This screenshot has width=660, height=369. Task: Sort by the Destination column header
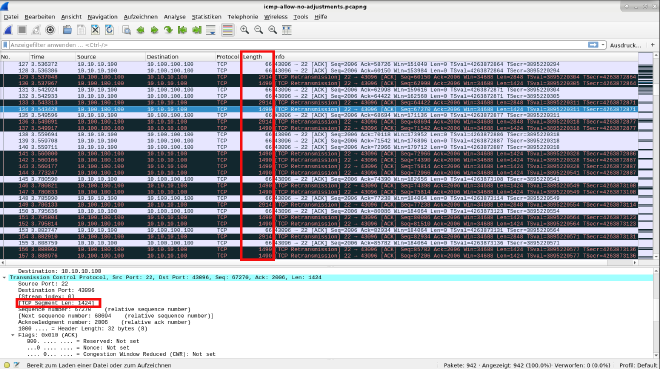point(180,57)
